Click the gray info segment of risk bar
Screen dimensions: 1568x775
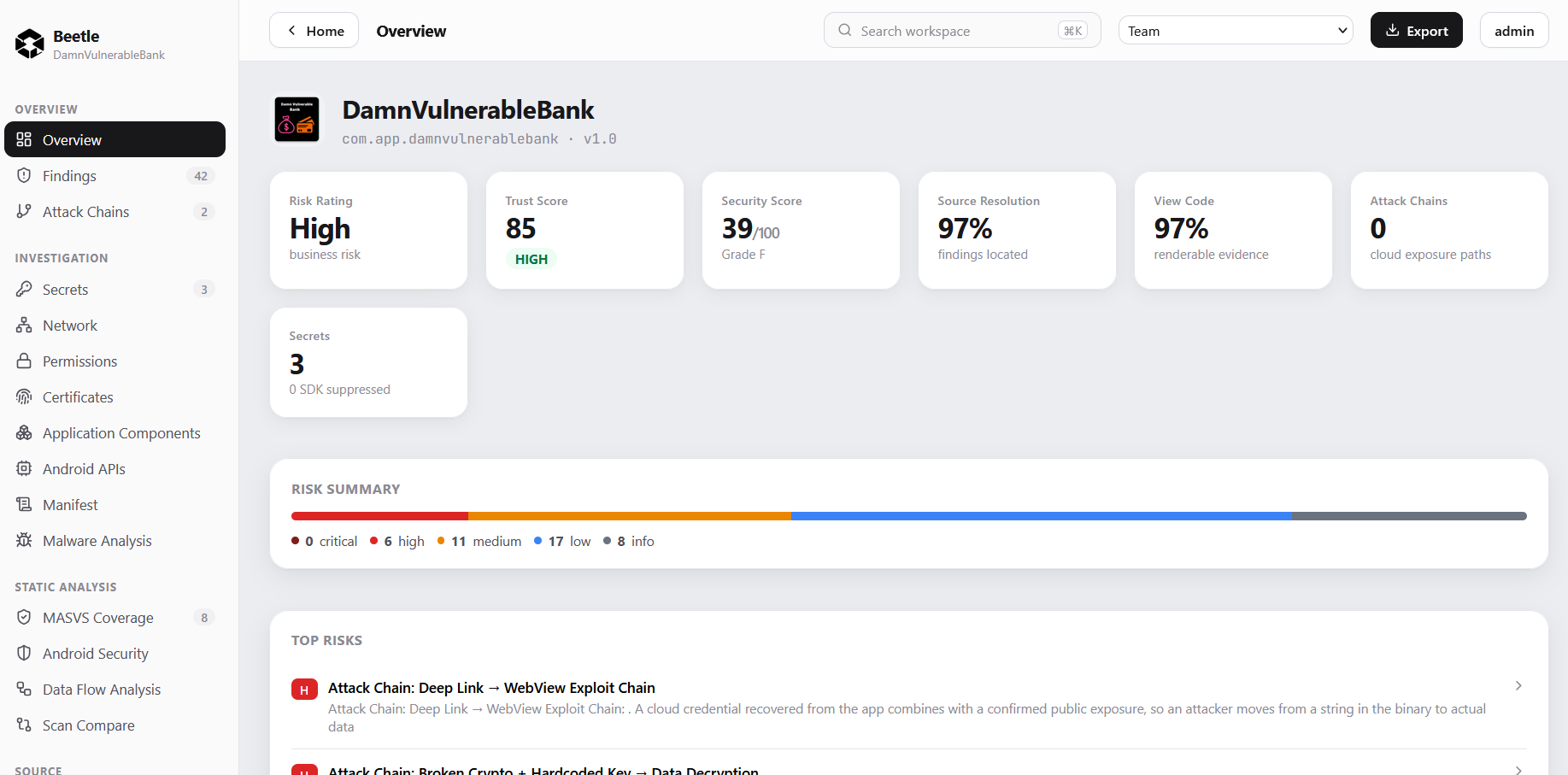[1409, 516]
